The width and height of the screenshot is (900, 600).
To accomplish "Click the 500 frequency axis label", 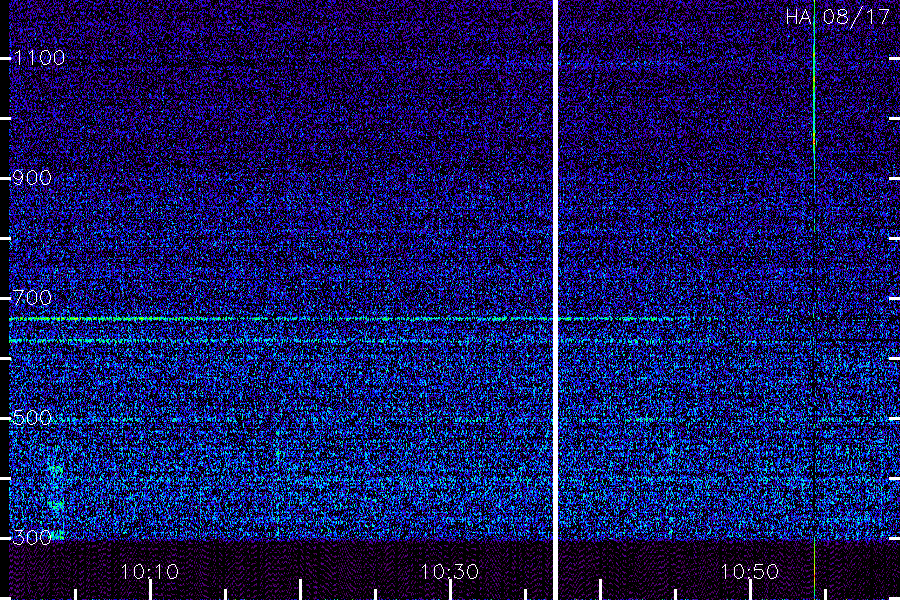I will pos(32,417).
